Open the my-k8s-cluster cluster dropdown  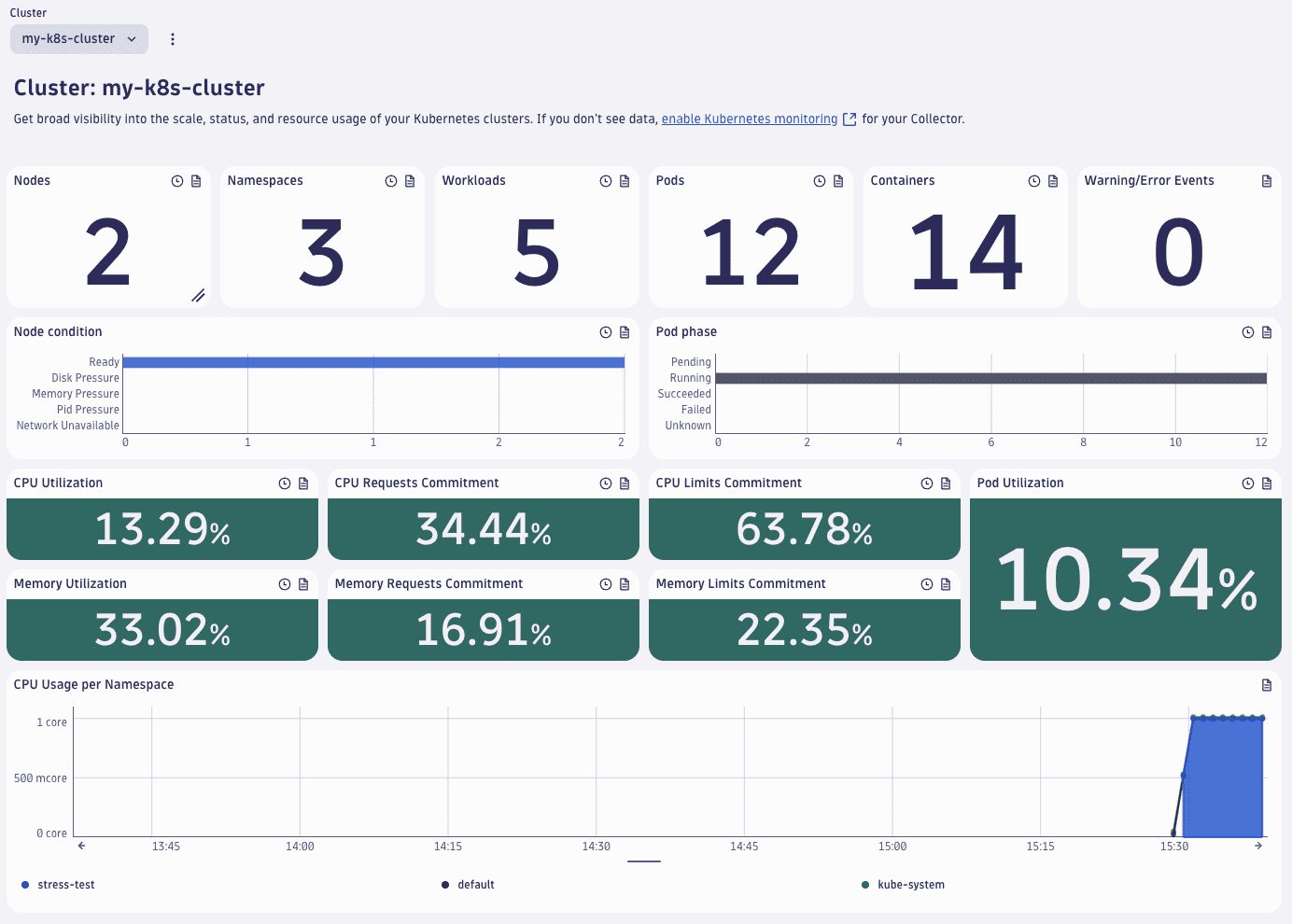point(79,39)
